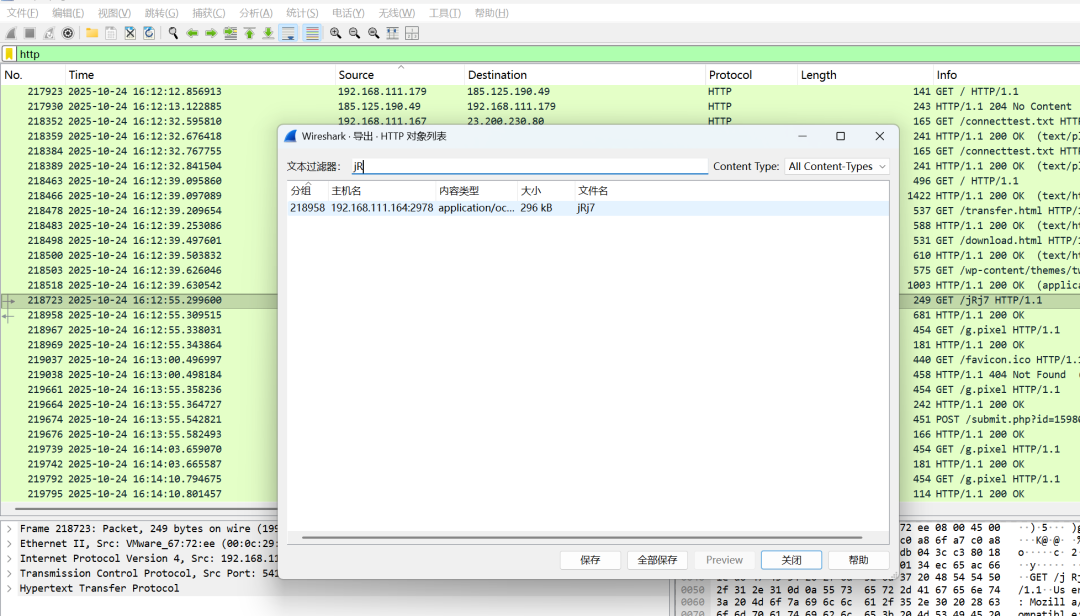Image resolution: width=1080 pixels, height=616 pixels.
Task: Click the 保存 button in dialog
Action: point(590,560)
